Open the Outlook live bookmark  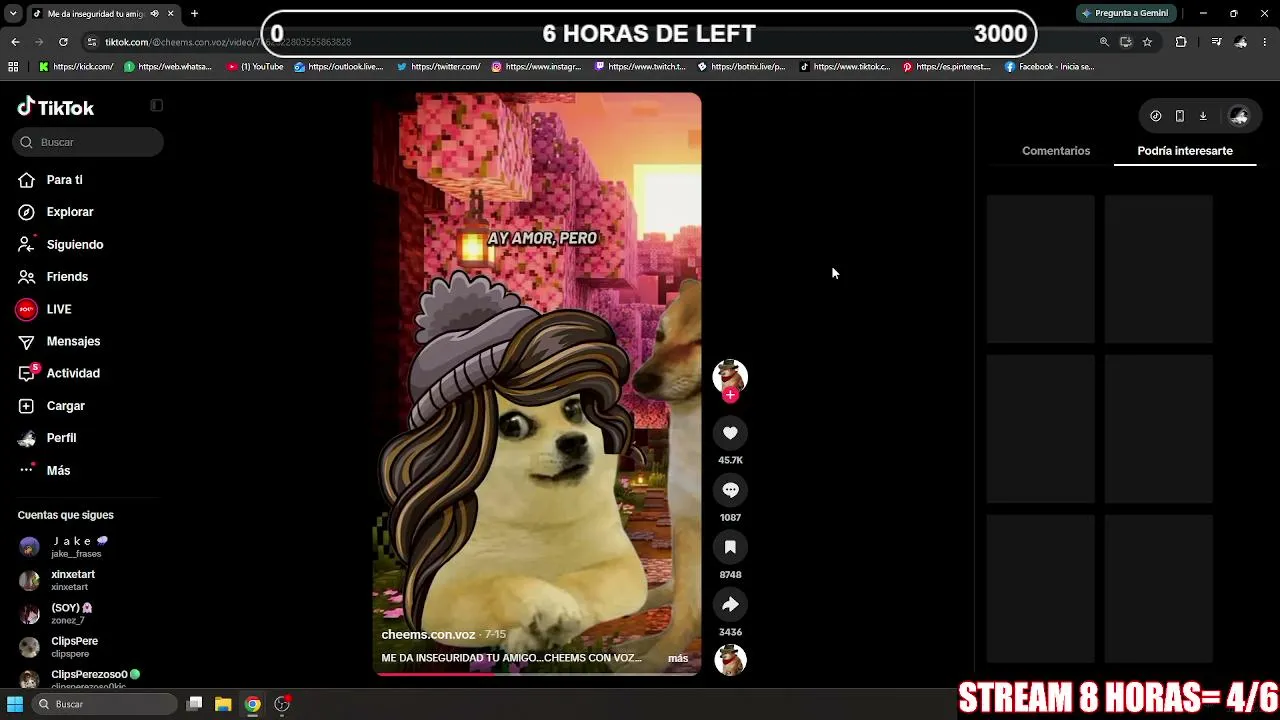(x=338, y=67)
